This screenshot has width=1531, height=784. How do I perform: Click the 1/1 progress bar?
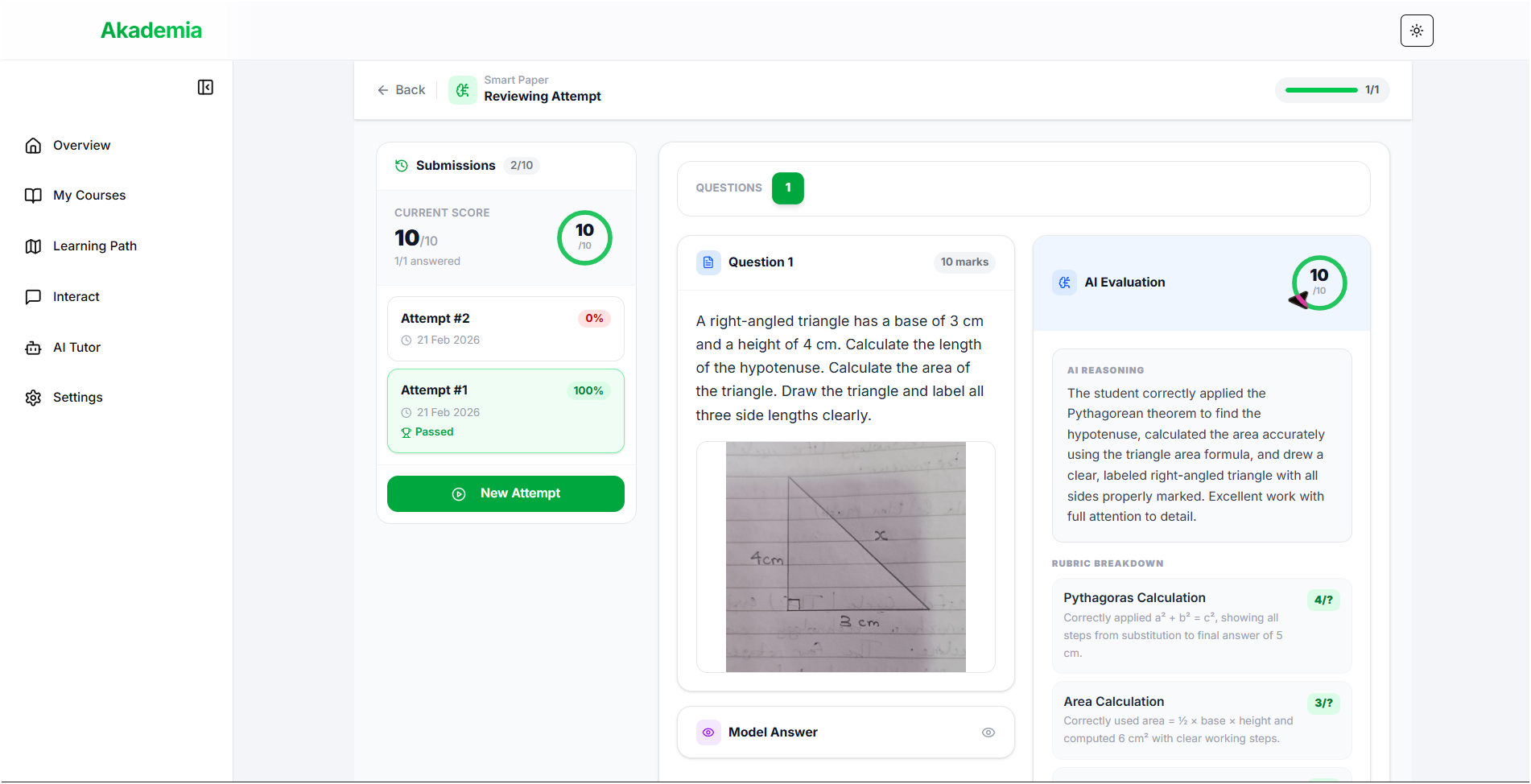point(1321,90)
